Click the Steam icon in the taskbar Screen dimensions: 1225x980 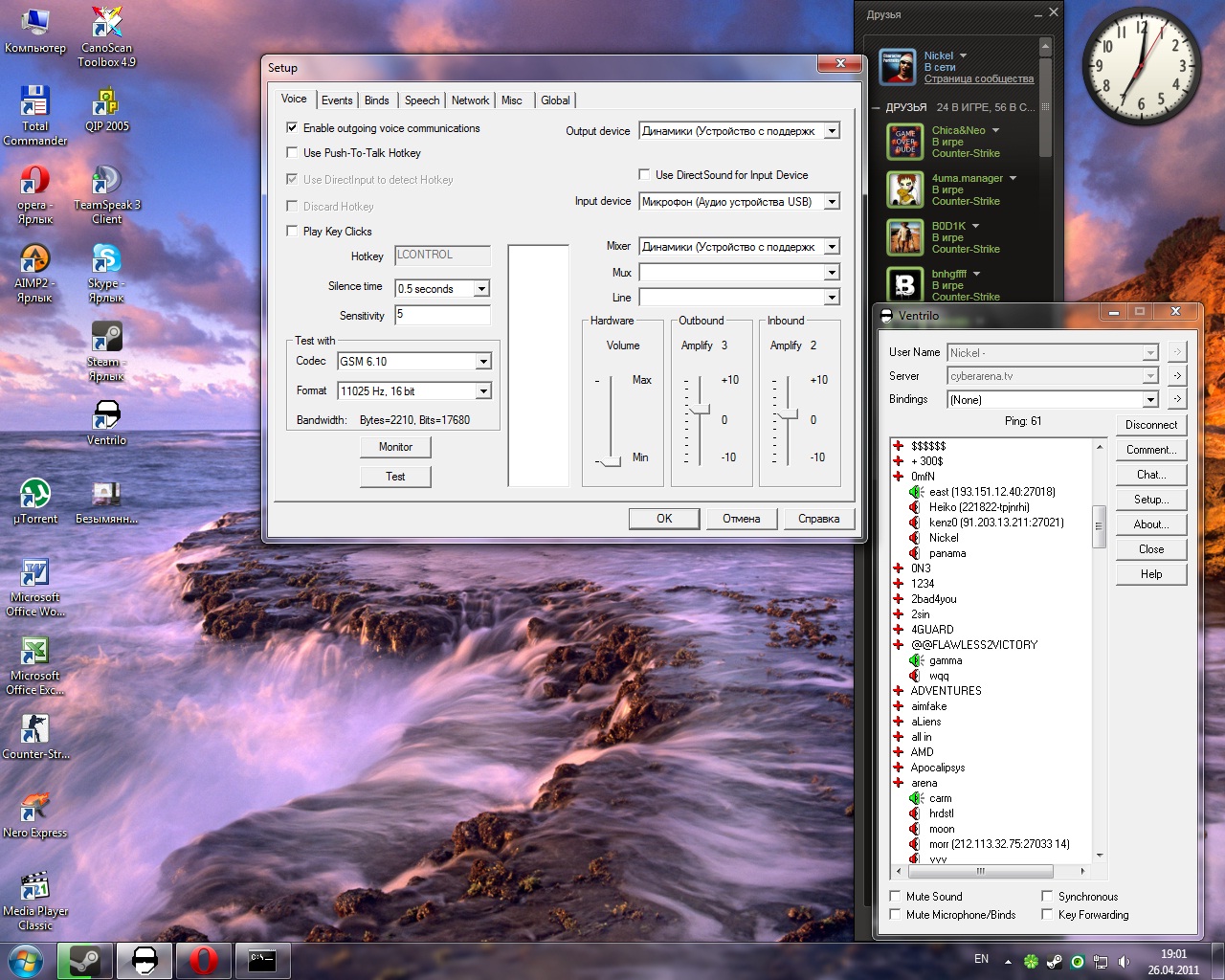click(x=84, y=961)
